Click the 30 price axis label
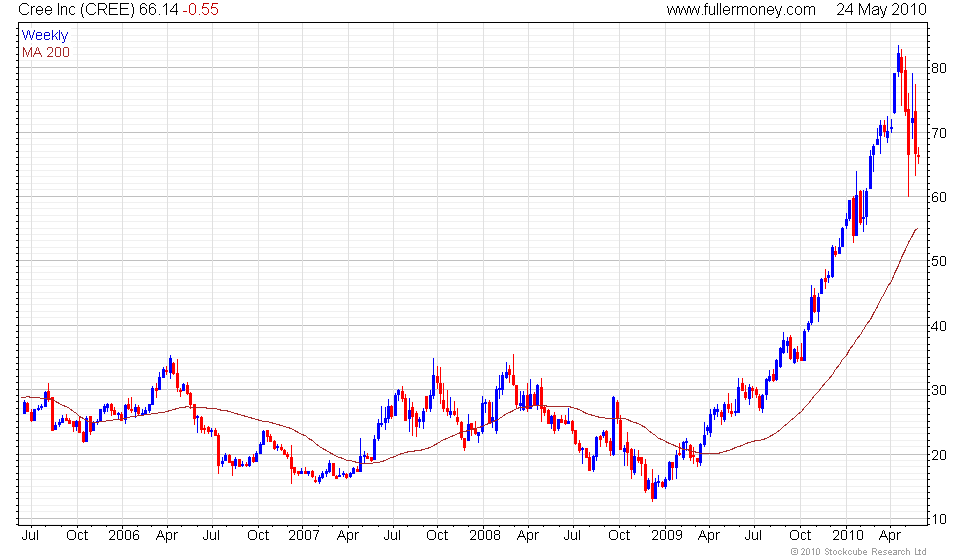980x560 pixels. pyautogui.click(x=939, y=391)
